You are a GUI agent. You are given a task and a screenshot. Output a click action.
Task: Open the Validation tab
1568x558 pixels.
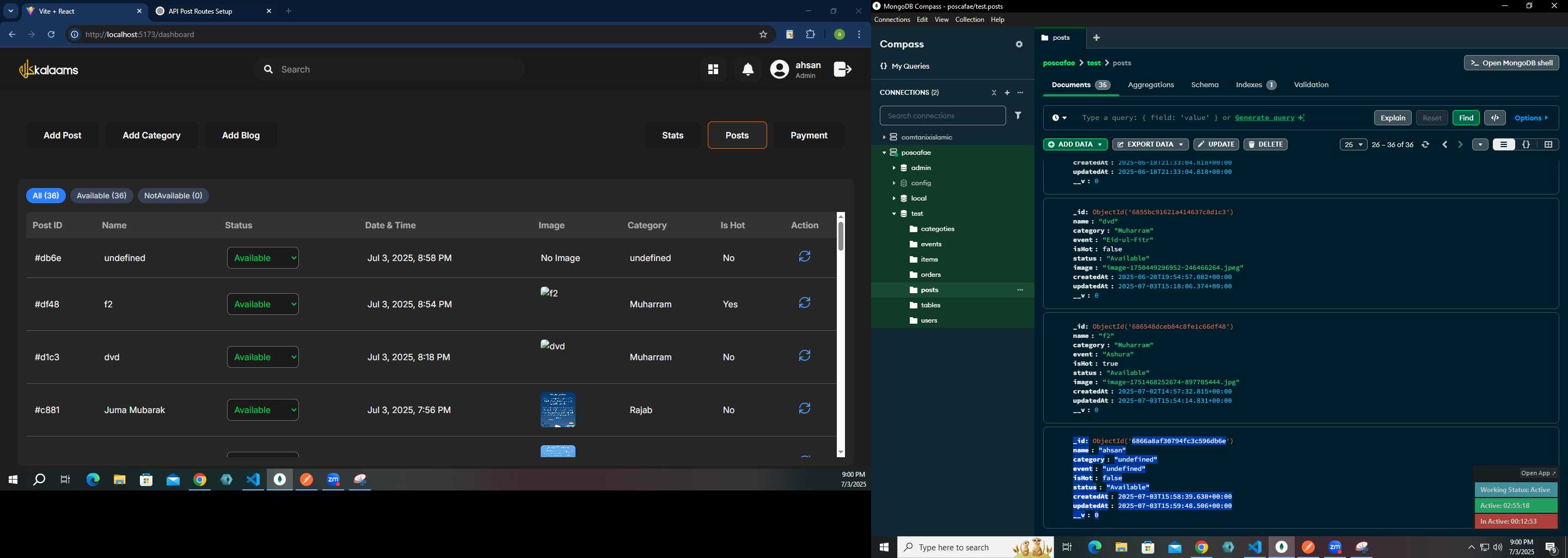(1311, 86)
